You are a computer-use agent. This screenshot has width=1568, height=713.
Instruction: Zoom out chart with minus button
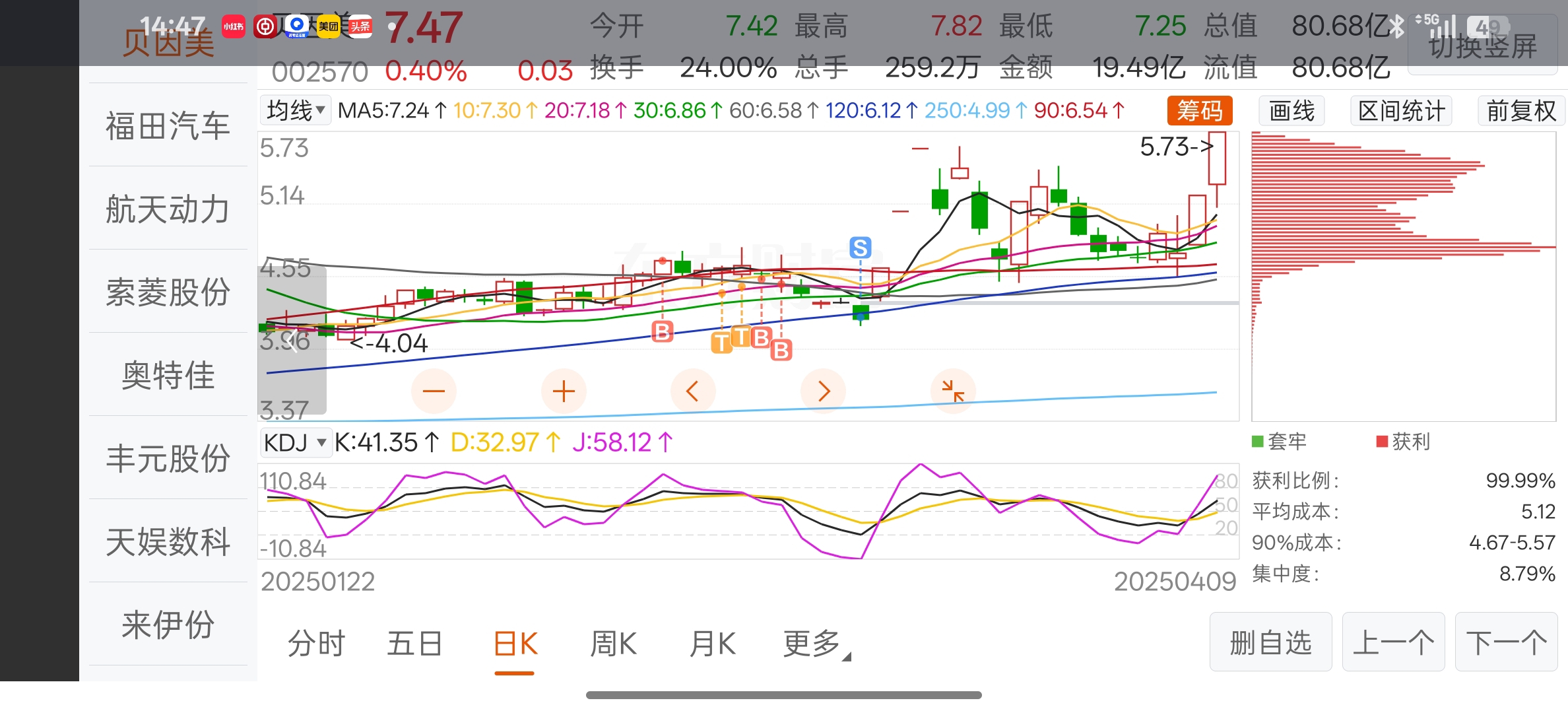[434, 391]
